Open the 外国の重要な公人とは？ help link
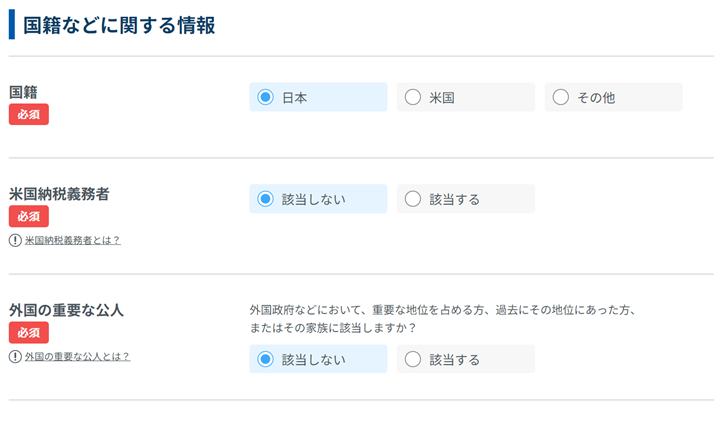 (x=77, y=356)
